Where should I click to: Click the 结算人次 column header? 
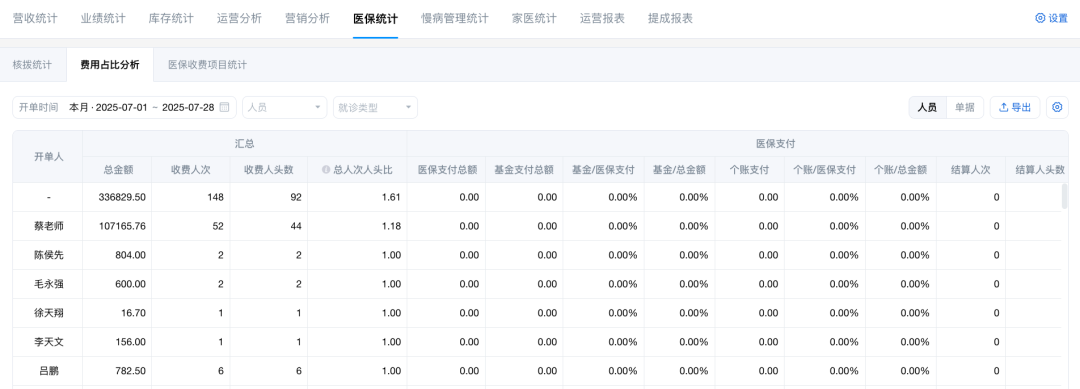(970, 169)
